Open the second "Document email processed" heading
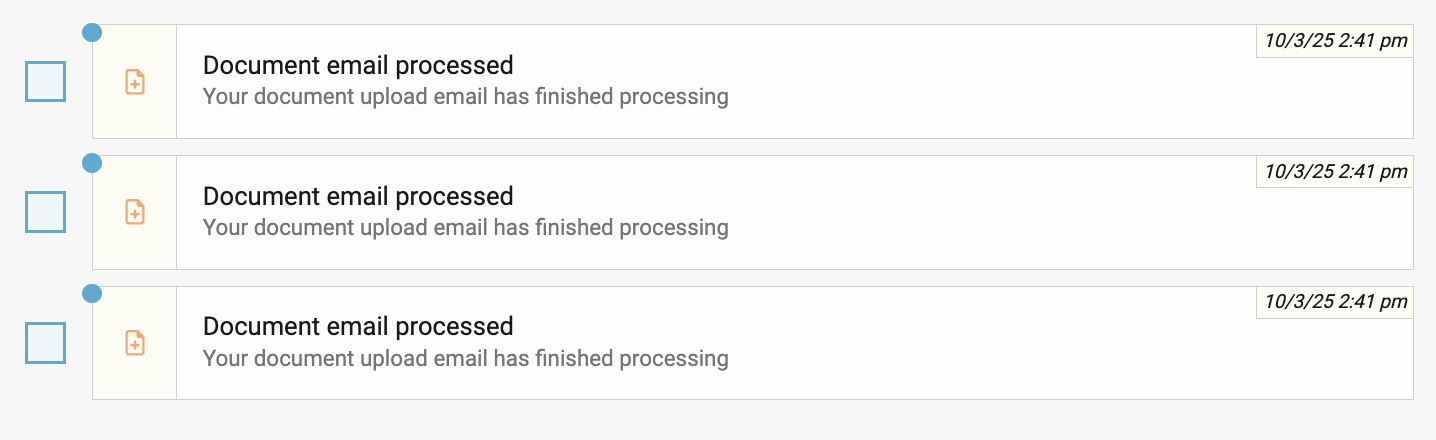The width and height of the screenshot is (1436, 440). pyautogui.click(x=358, y=196)
